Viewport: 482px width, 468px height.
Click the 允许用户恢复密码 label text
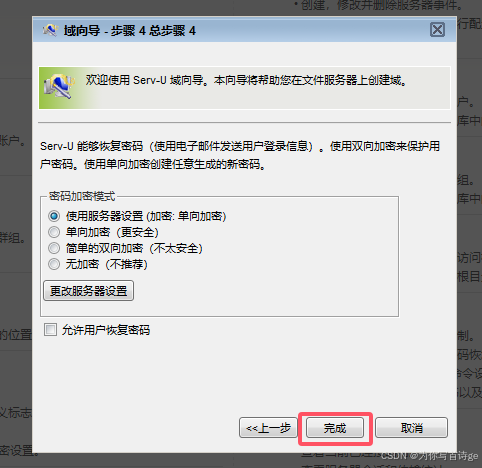[x=106, y=330]
